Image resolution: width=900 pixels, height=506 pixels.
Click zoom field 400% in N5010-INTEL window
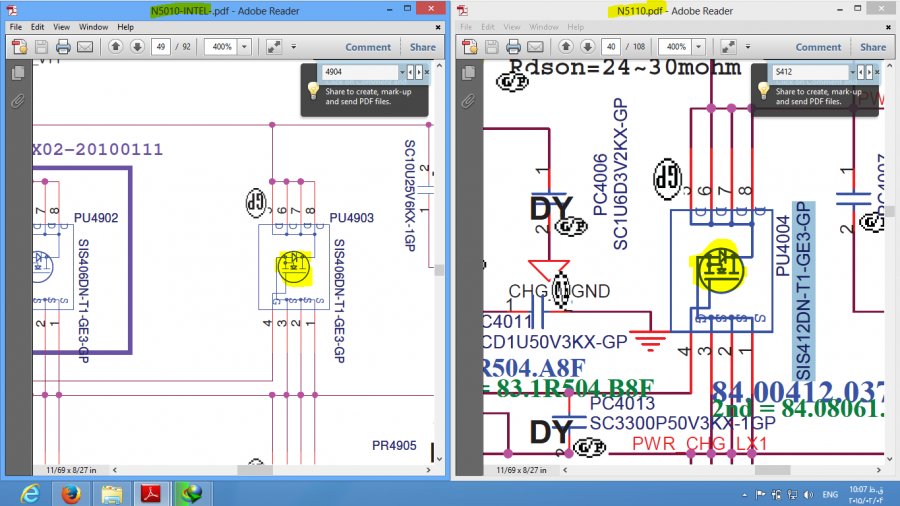point(222,47)
